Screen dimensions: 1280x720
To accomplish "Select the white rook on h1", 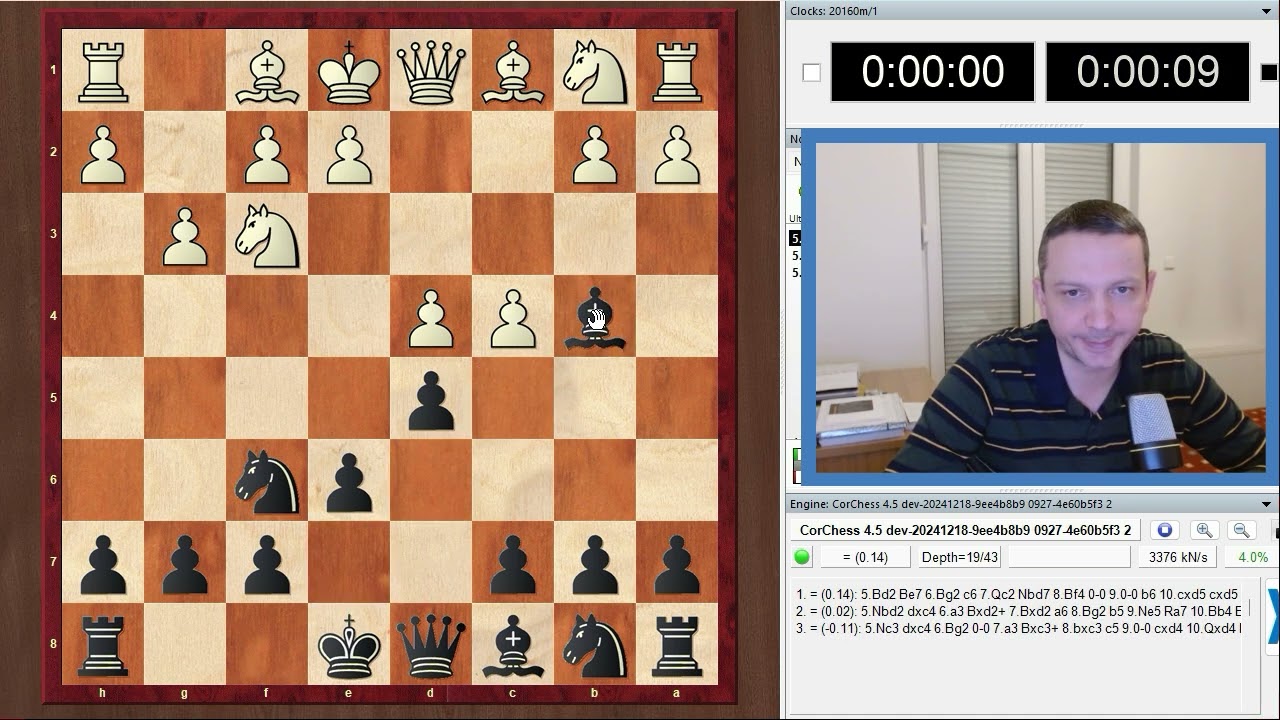I will (x=103, y=71).
